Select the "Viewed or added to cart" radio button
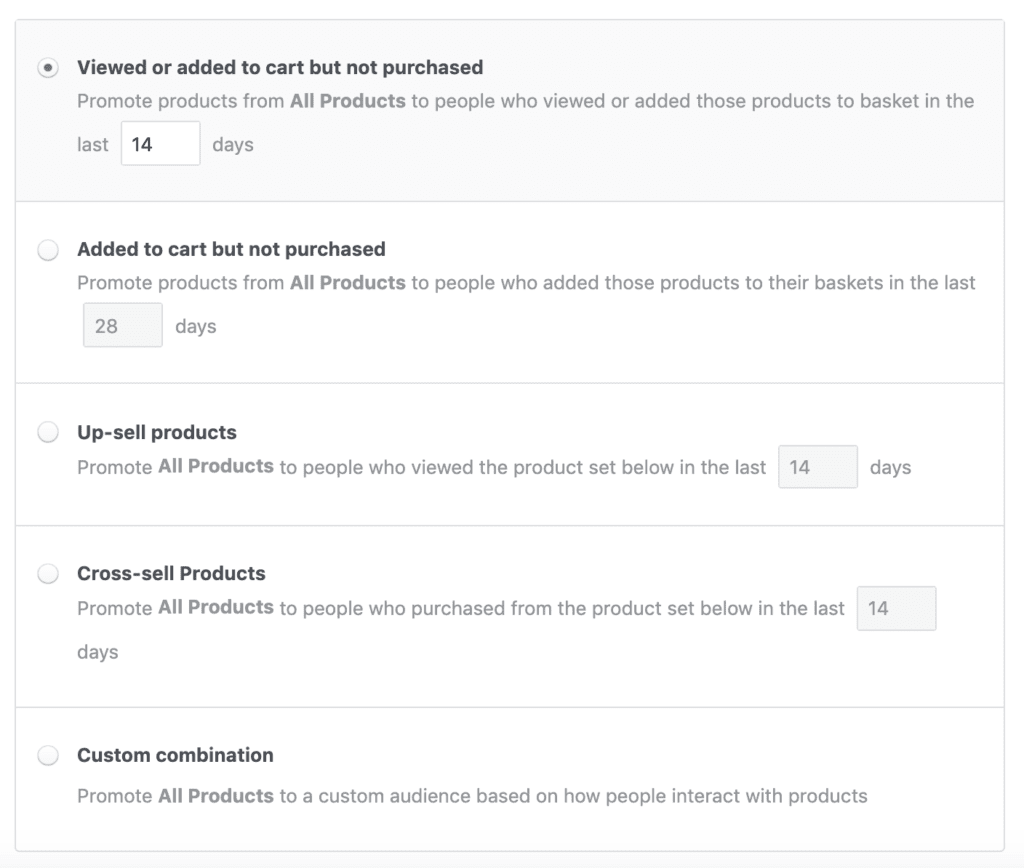 point(47,68)
